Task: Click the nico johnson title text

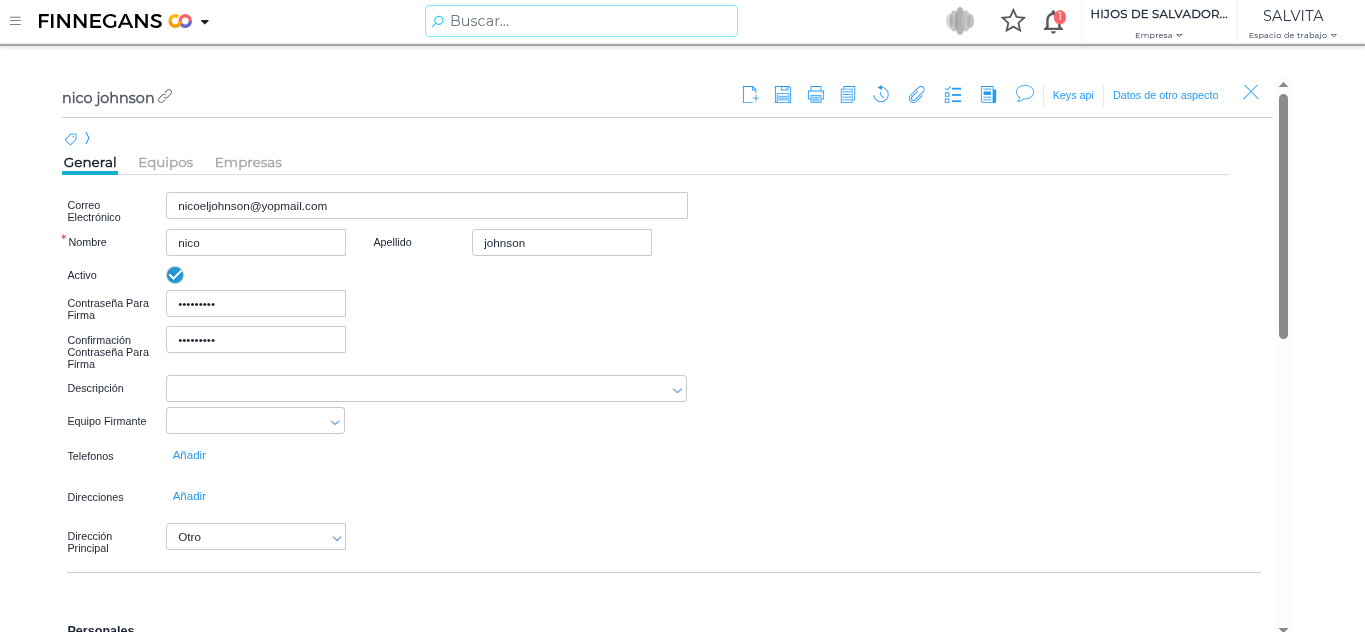Action: [108, 98]
